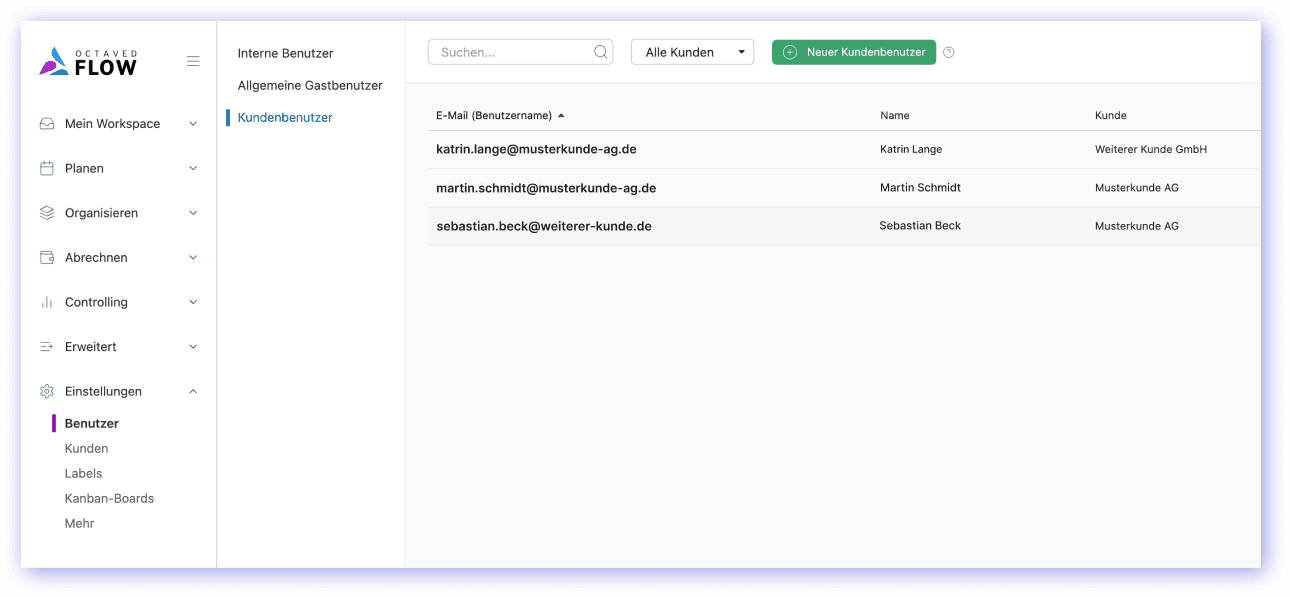Screen dimensions: 1290x597
Task: Click the Octaved Flow logo
Action: 88,62
